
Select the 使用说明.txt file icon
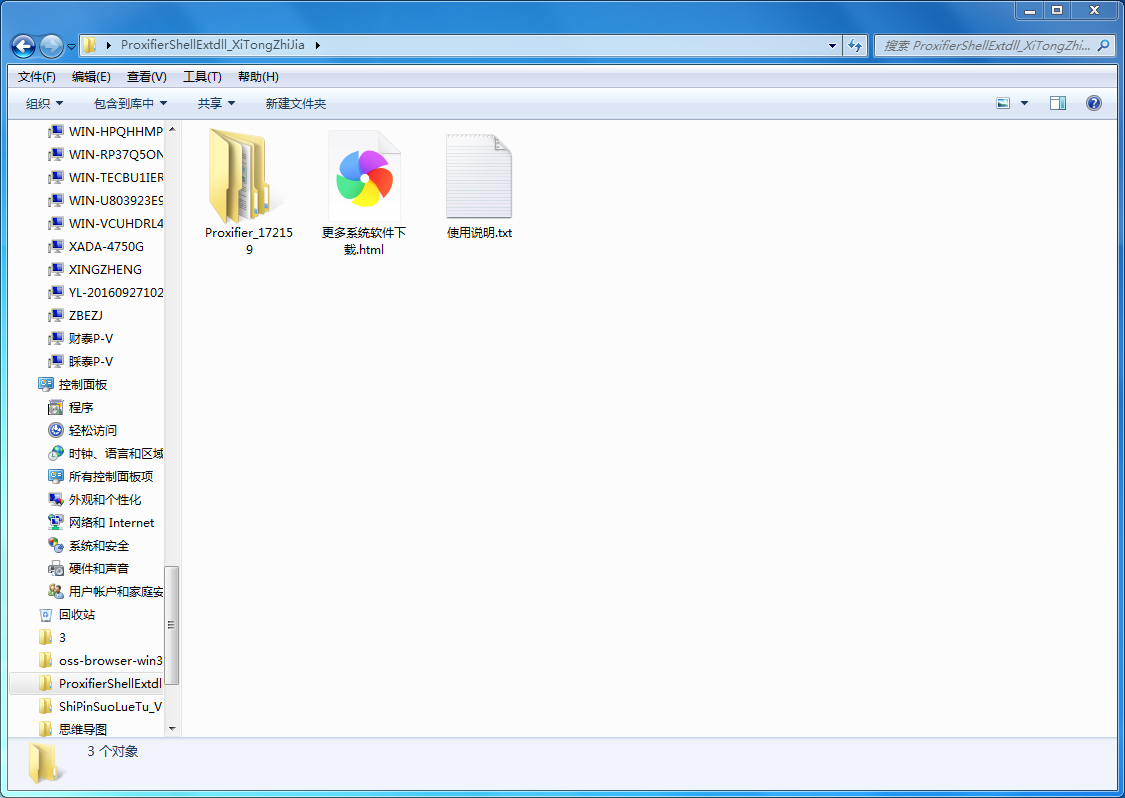pos(479,176)
